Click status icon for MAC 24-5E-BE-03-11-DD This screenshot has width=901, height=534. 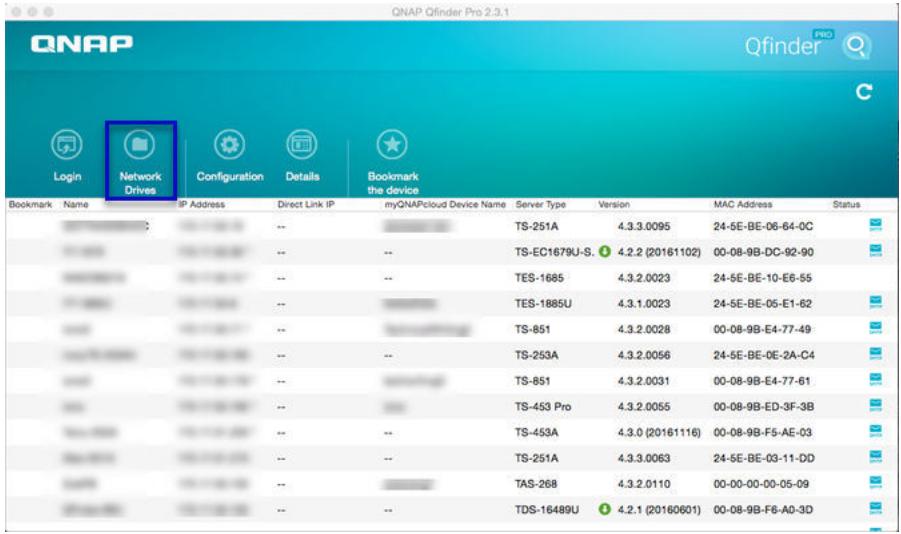[875, 457]
